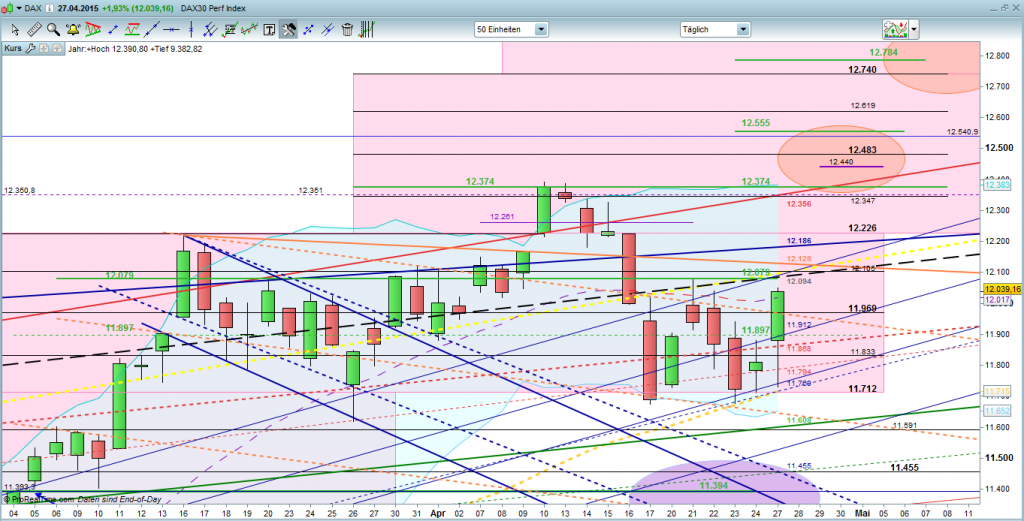Click the date 27.04.2015 in title bar
This screenshot has width=1024, height=521.
[x=78, y=8]
